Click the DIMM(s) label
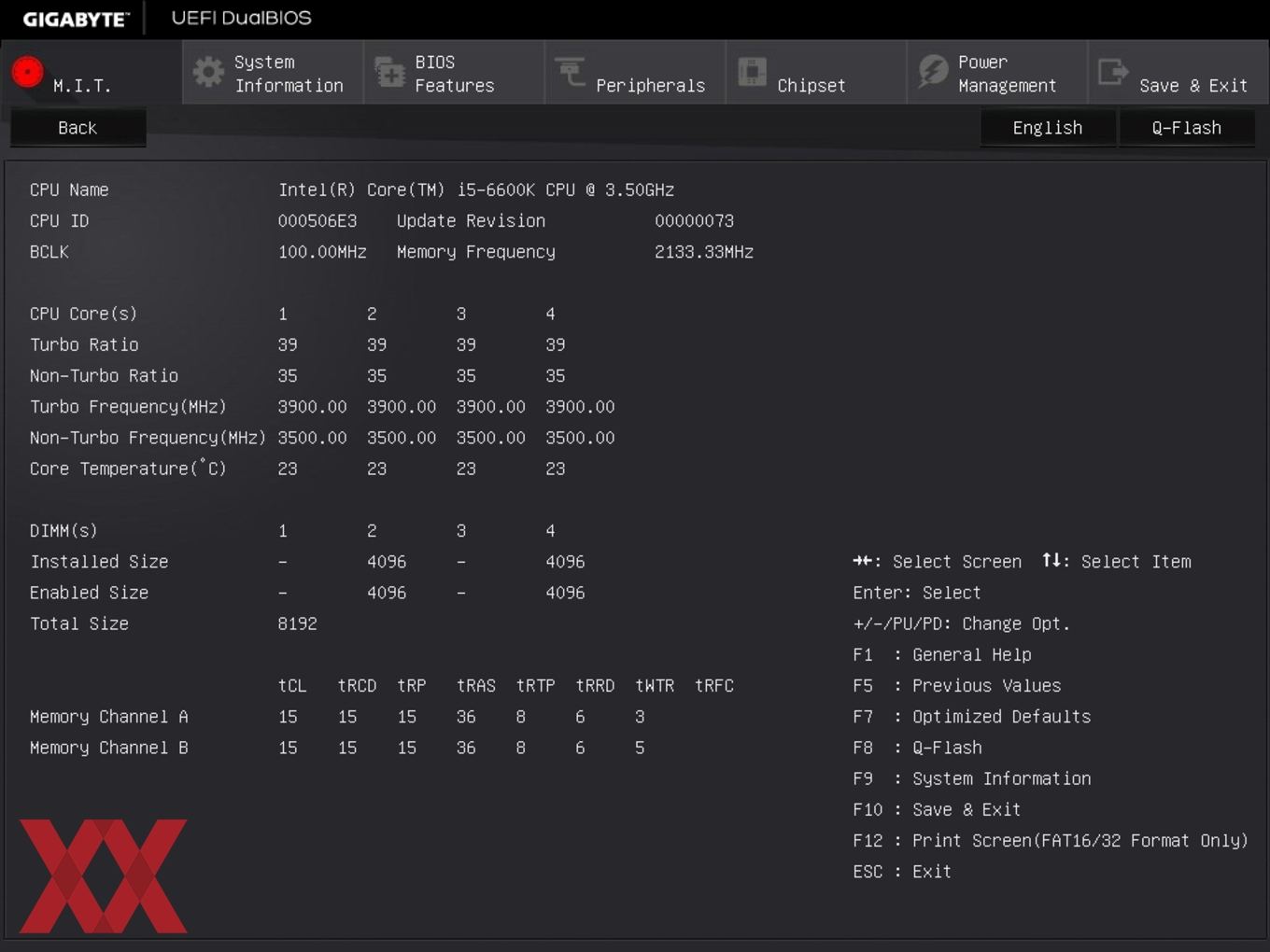The width and height of the screenshot is (1270, 952). [63, 530]
